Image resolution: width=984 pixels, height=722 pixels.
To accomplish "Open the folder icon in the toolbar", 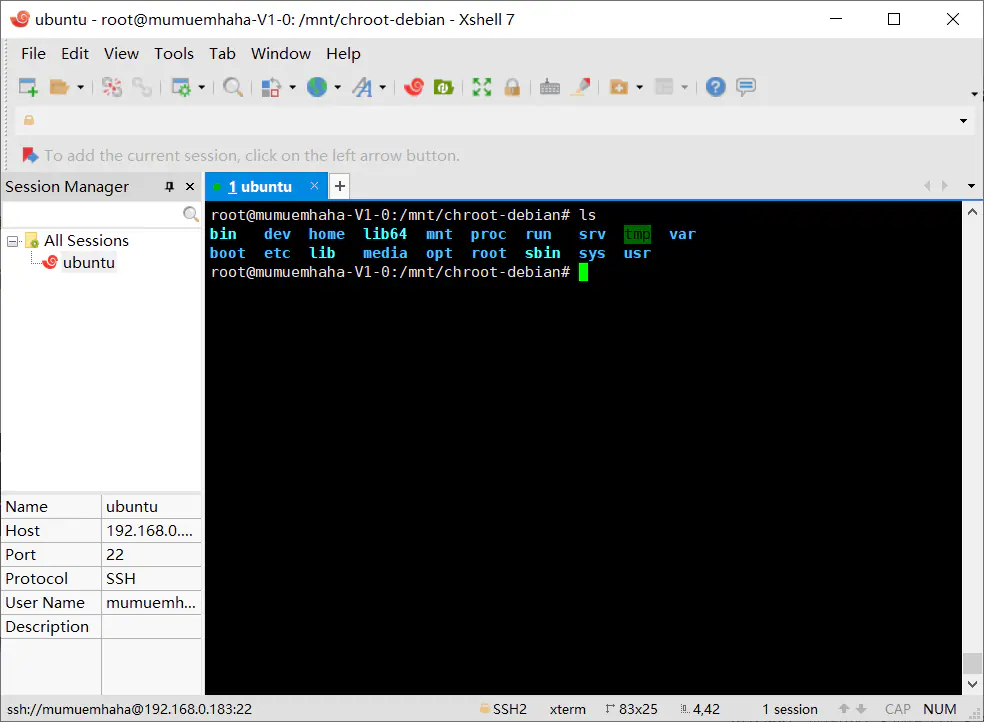I will point(59,87).
